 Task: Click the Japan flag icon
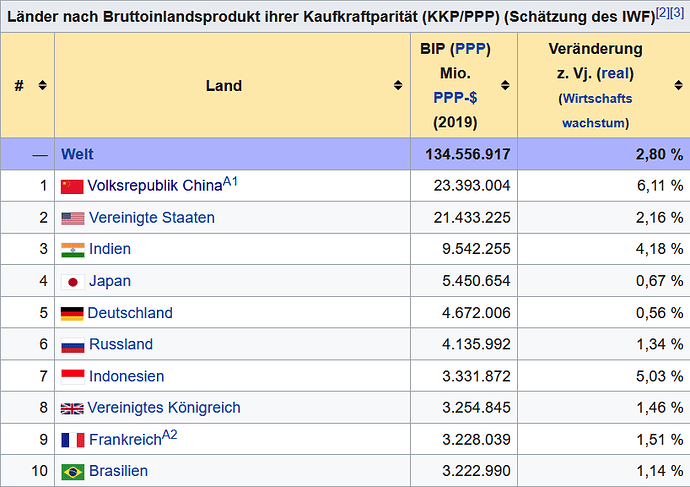click(73, 282)
